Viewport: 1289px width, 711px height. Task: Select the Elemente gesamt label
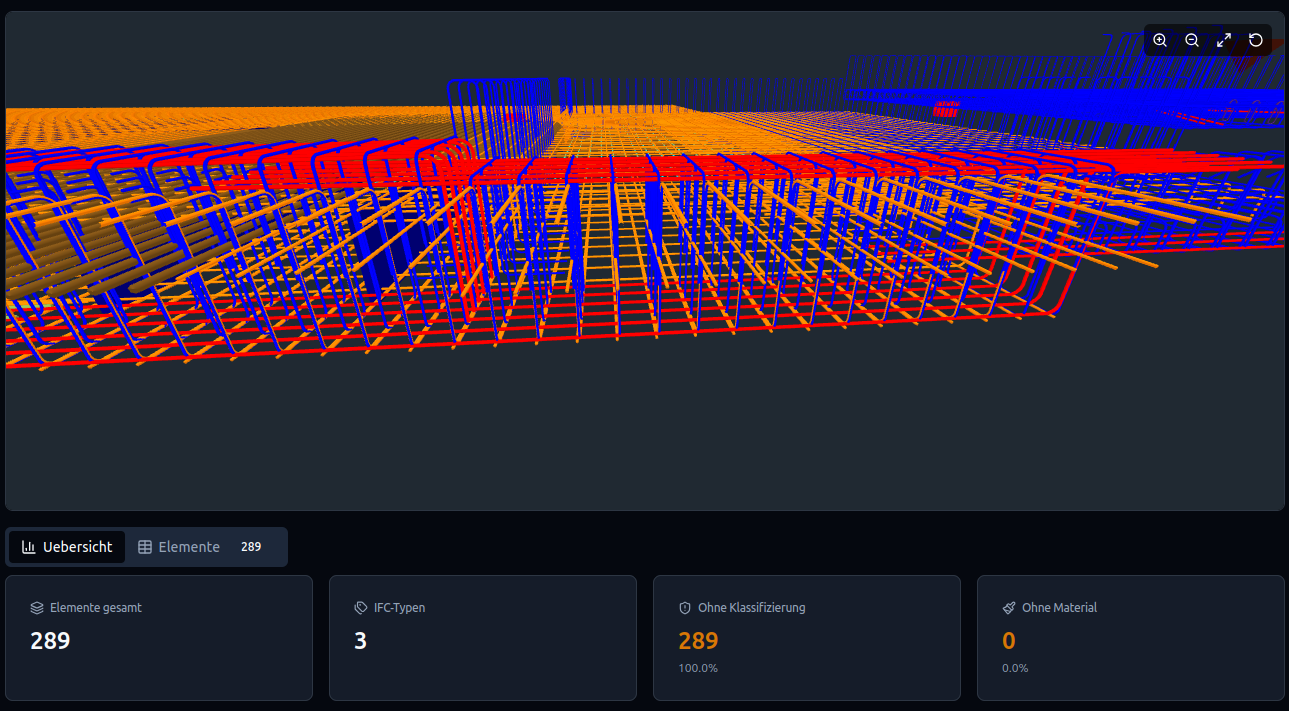click(x=96, y=607)
